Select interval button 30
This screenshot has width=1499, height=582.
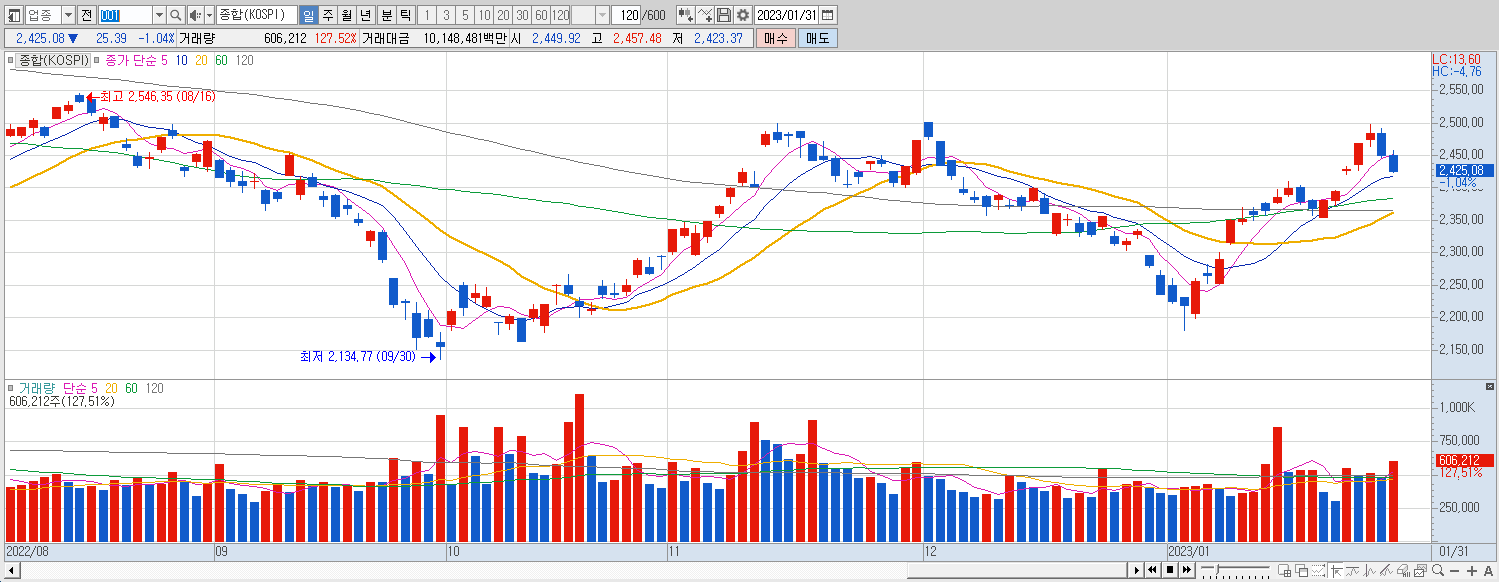[522, 15]
